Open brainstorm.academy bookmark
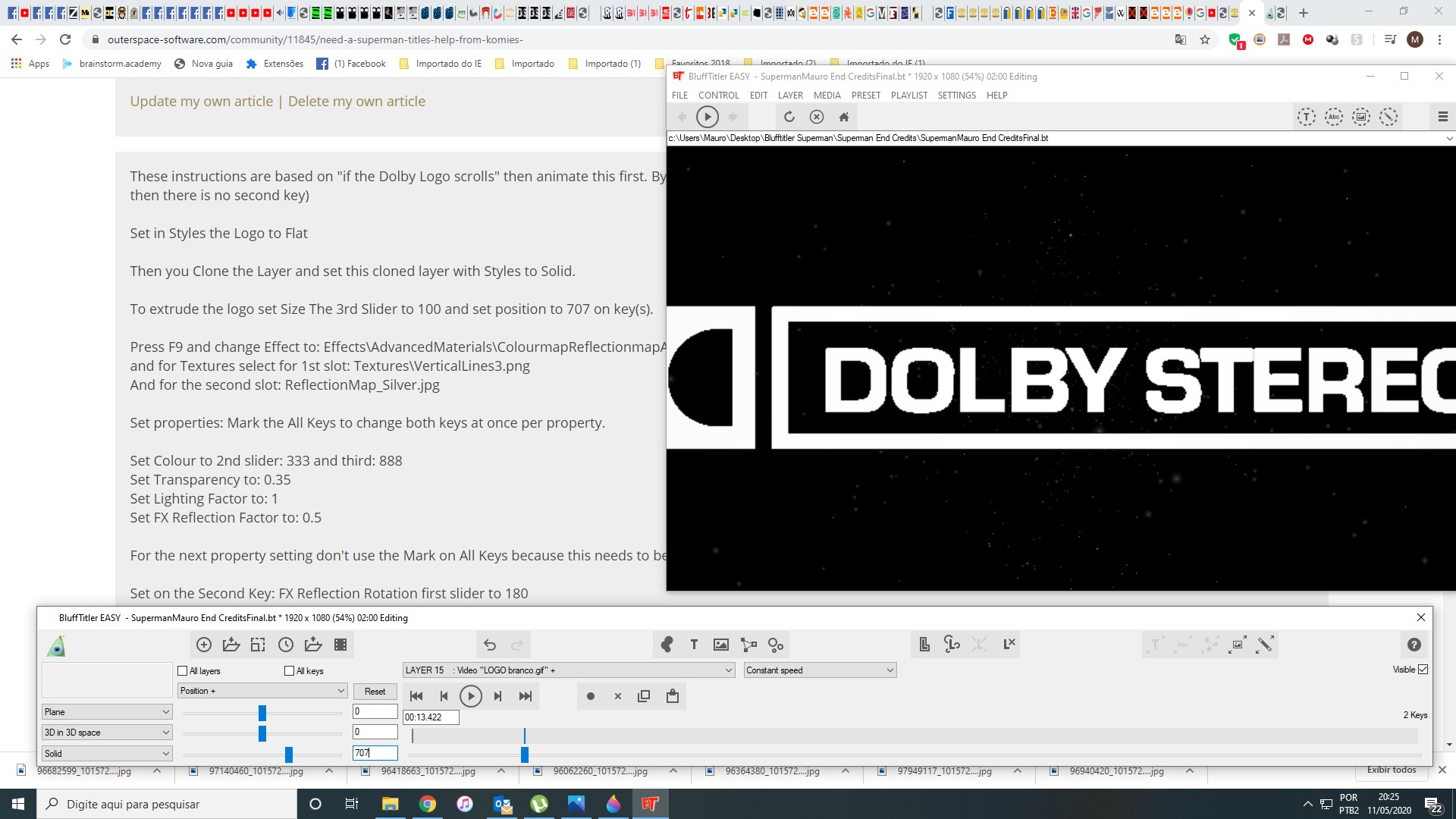Screen dimensions: 1456x819 tap(111, 64)
